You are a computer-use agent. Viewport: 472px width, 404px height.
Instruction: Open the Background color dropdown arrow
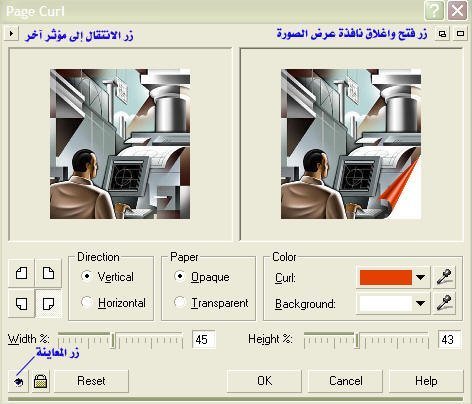coord(421,303)
